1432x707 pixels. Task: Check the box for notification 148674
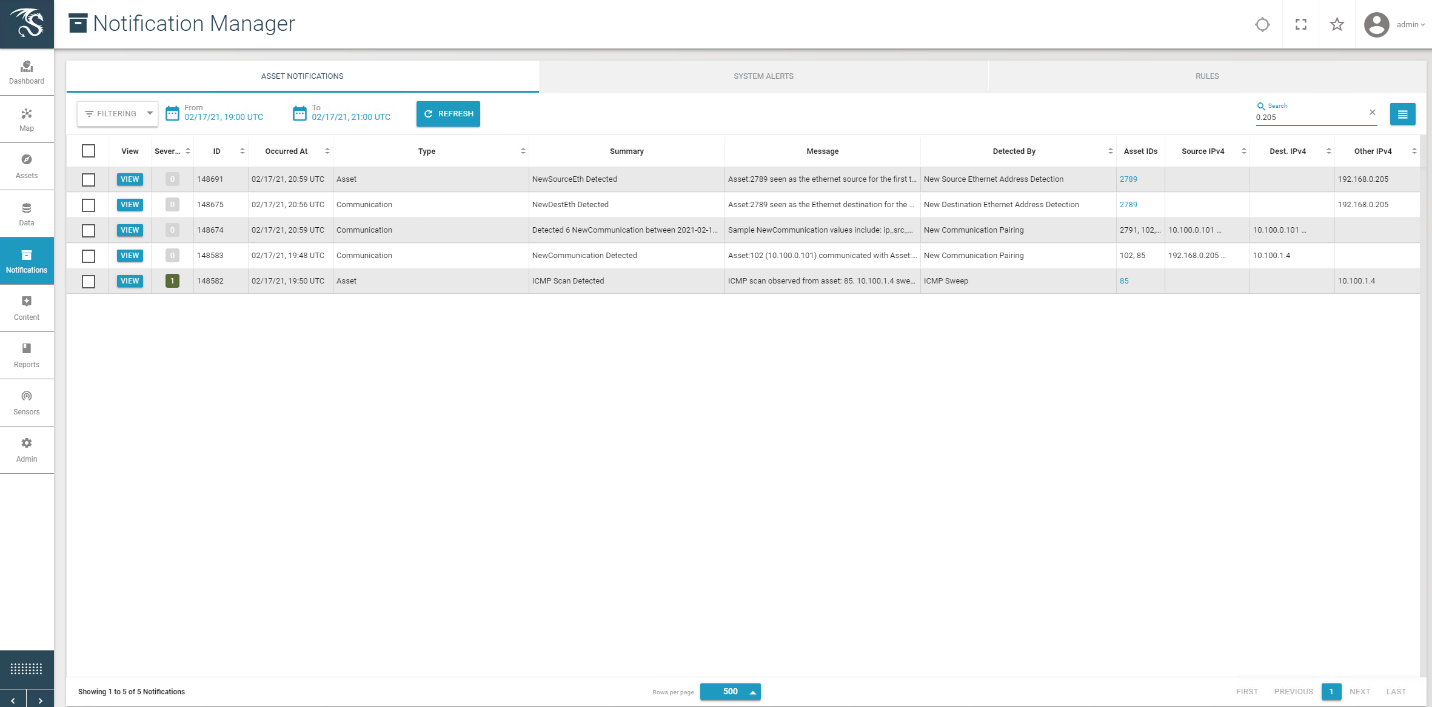tap(88, 230)
